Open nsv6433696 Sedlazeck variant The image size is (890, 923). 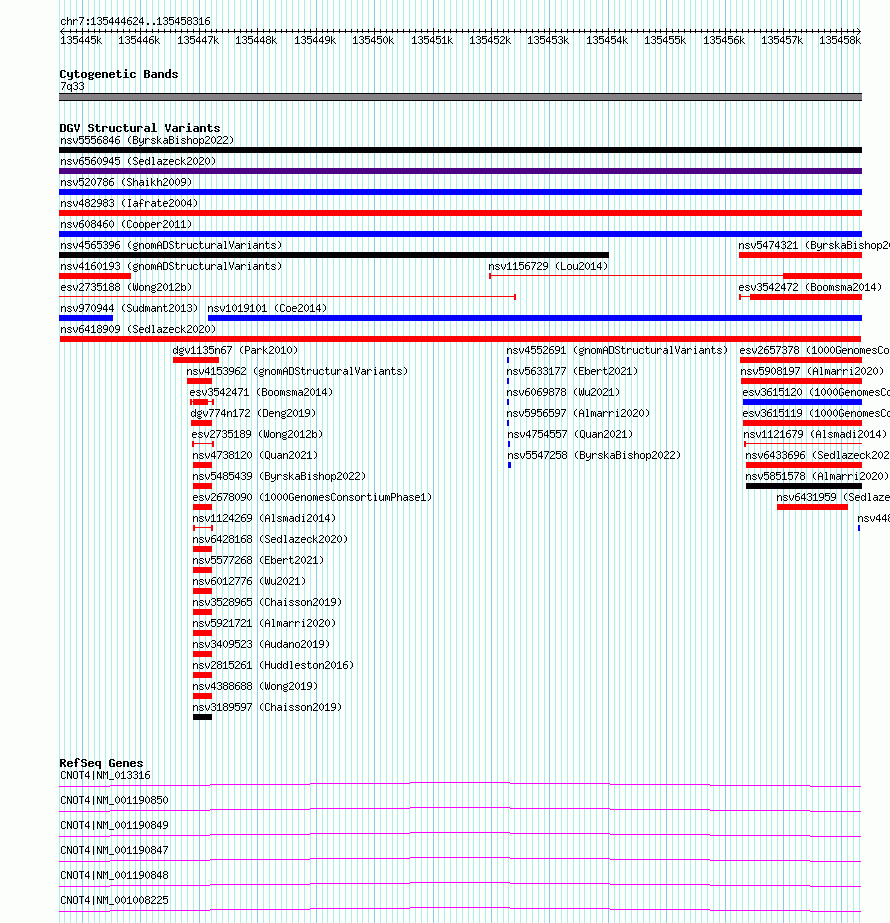pos(818,455)
